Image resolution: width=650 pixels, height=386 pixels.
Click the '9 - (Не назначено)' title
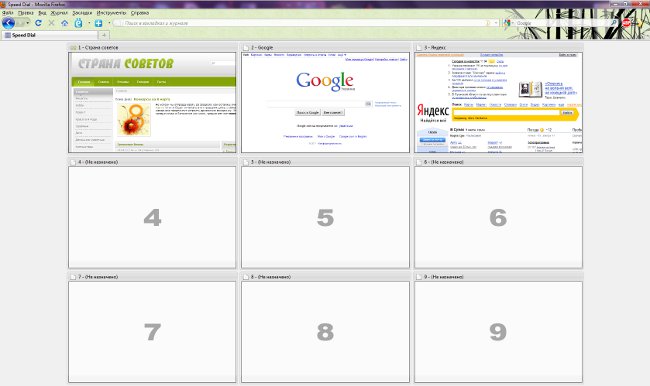click(444, 277)
